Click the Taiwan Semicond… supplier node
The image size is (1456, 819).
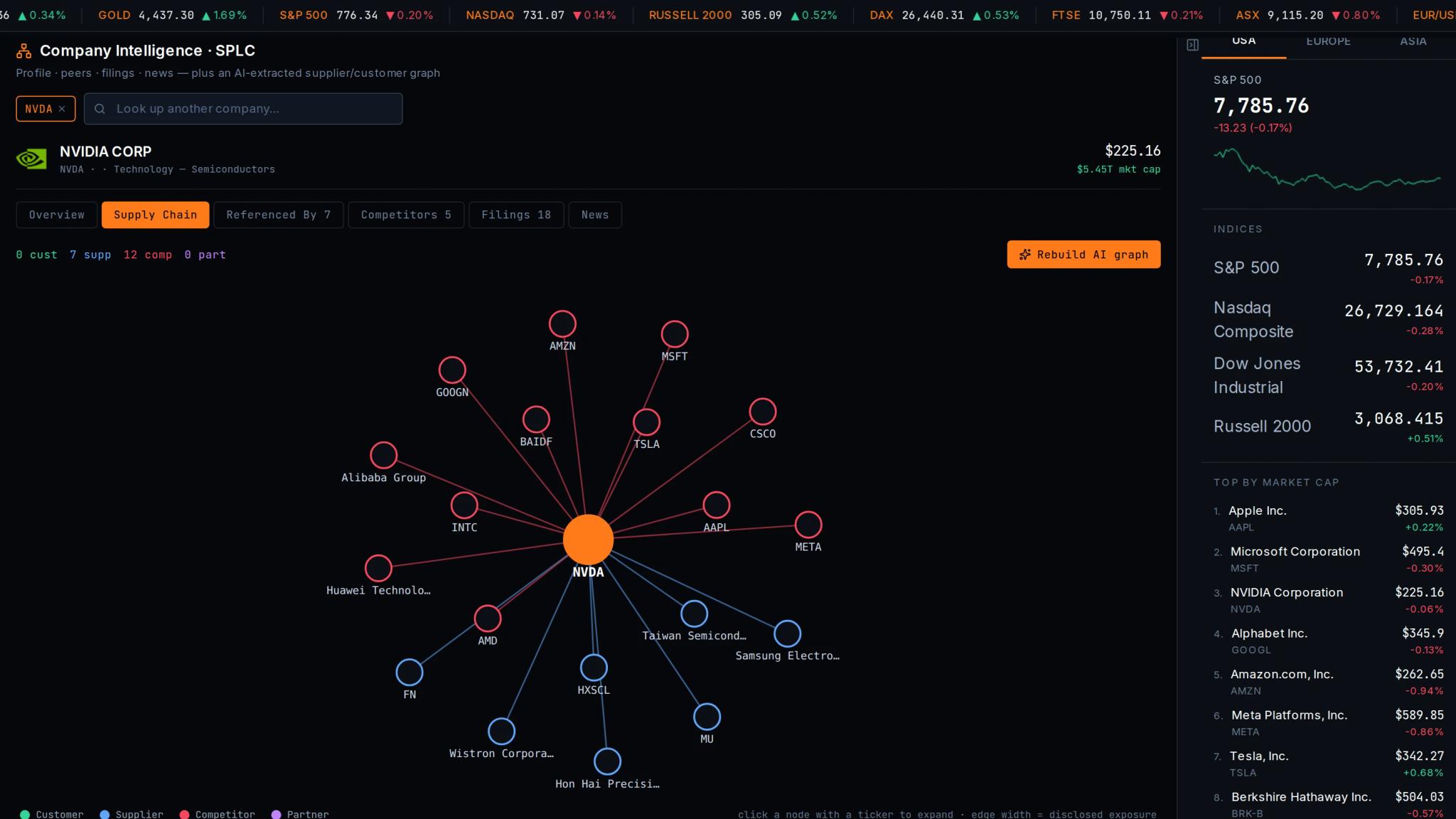694,614
